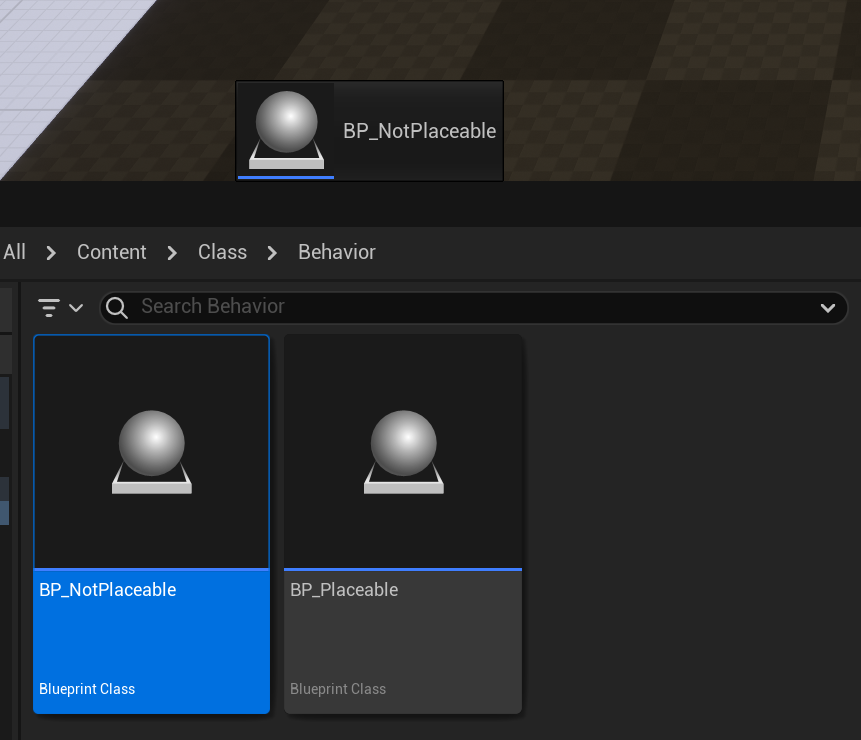Click the BP_NotPlaceable asset name label
Viewport: 861px width, 740px height.
coord(108,590)
